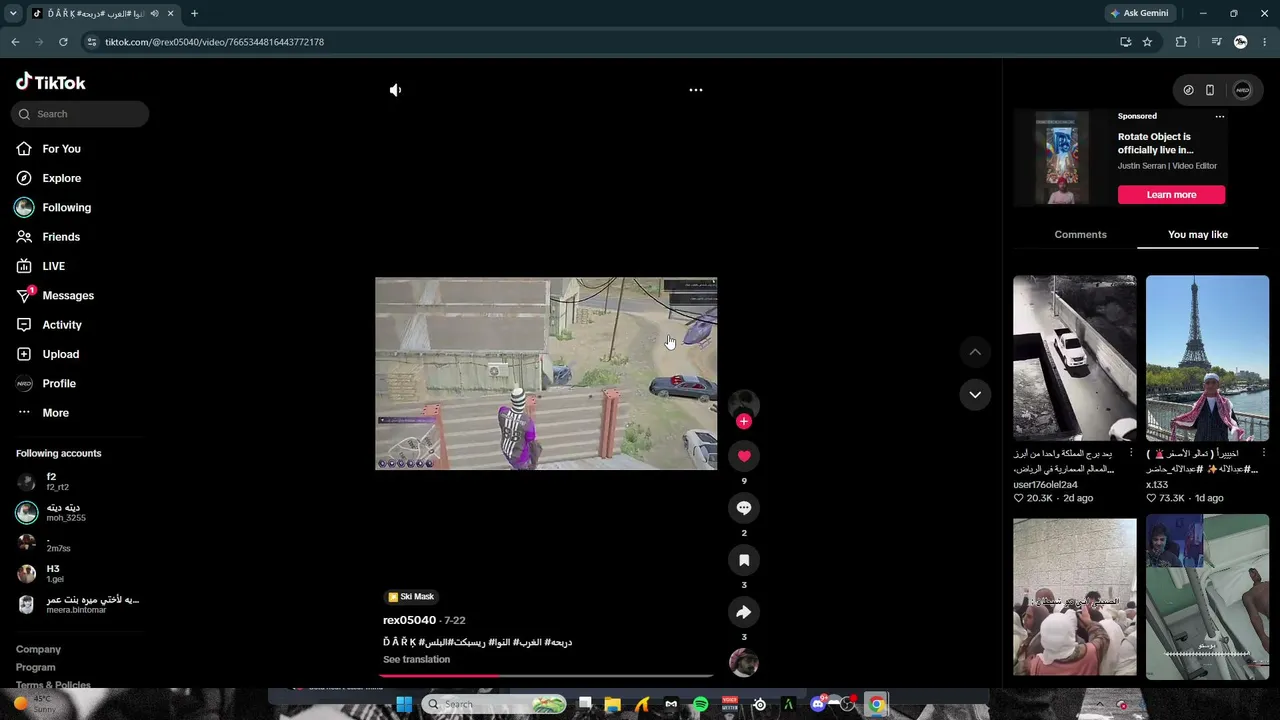This screenshot has width=1280, height=720.
Task: Open the white car on bridge video
Action: point(1075,358)
